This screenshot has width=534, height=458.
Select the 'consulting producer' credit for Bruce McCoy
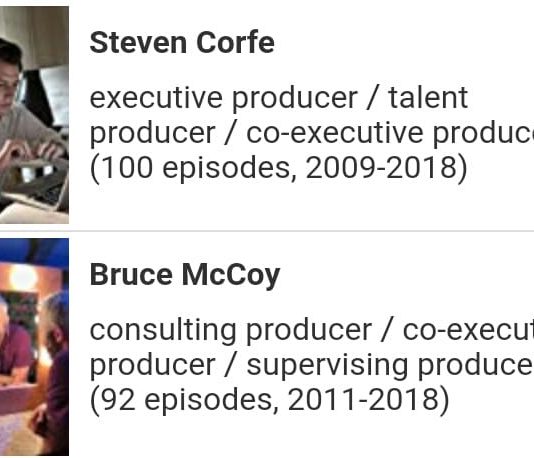[x=231, y=330]
